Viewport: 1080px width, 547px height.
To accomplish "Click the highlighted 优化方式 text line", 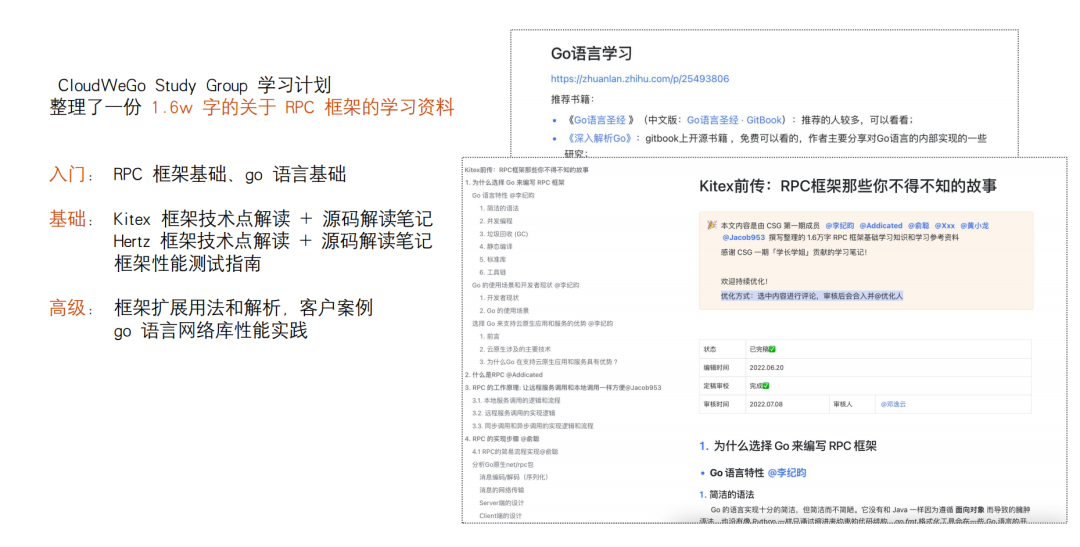I will pos(811,296).
